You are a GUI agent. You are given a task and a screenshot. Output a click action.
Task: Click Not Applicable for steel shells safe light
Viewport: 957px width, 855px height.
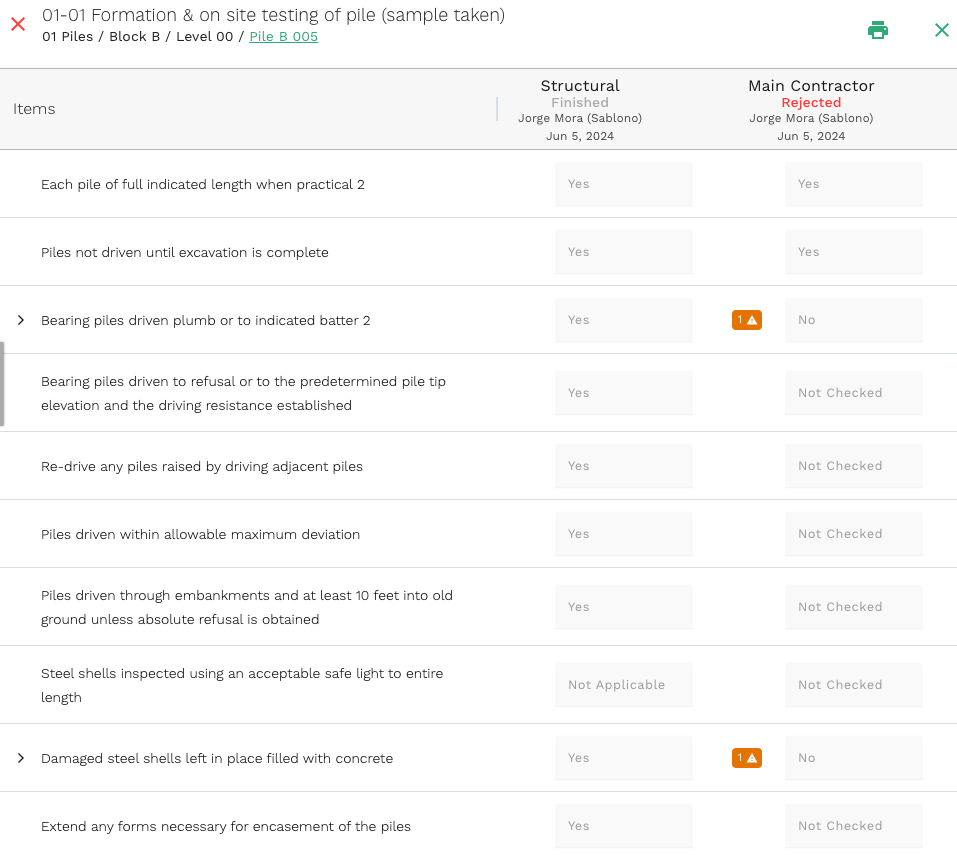coord(623,684)
